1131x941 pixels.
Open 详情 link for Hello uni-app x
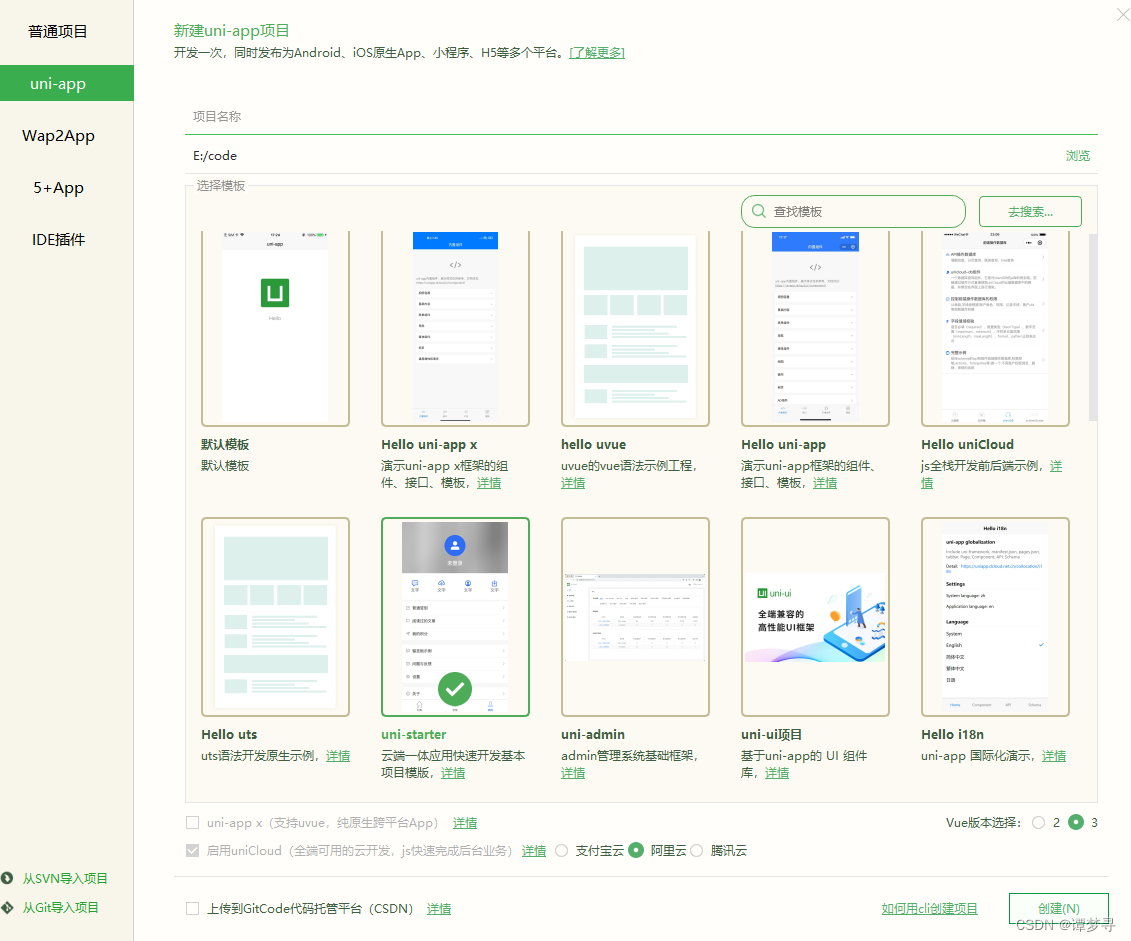pos(489,483)
